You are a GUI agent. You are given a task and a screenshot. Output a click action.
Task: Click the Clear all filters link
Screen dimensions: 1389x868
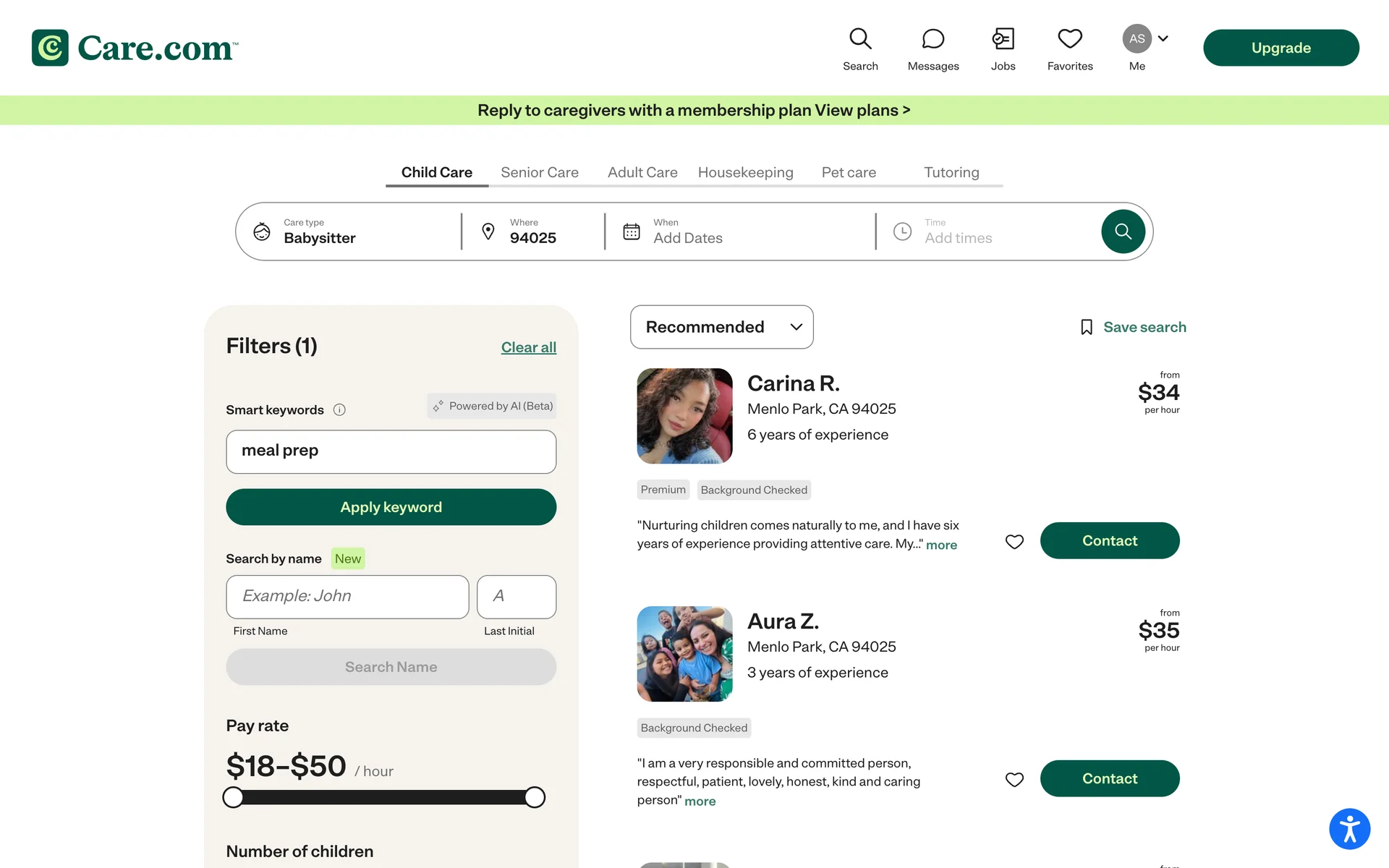528,347
